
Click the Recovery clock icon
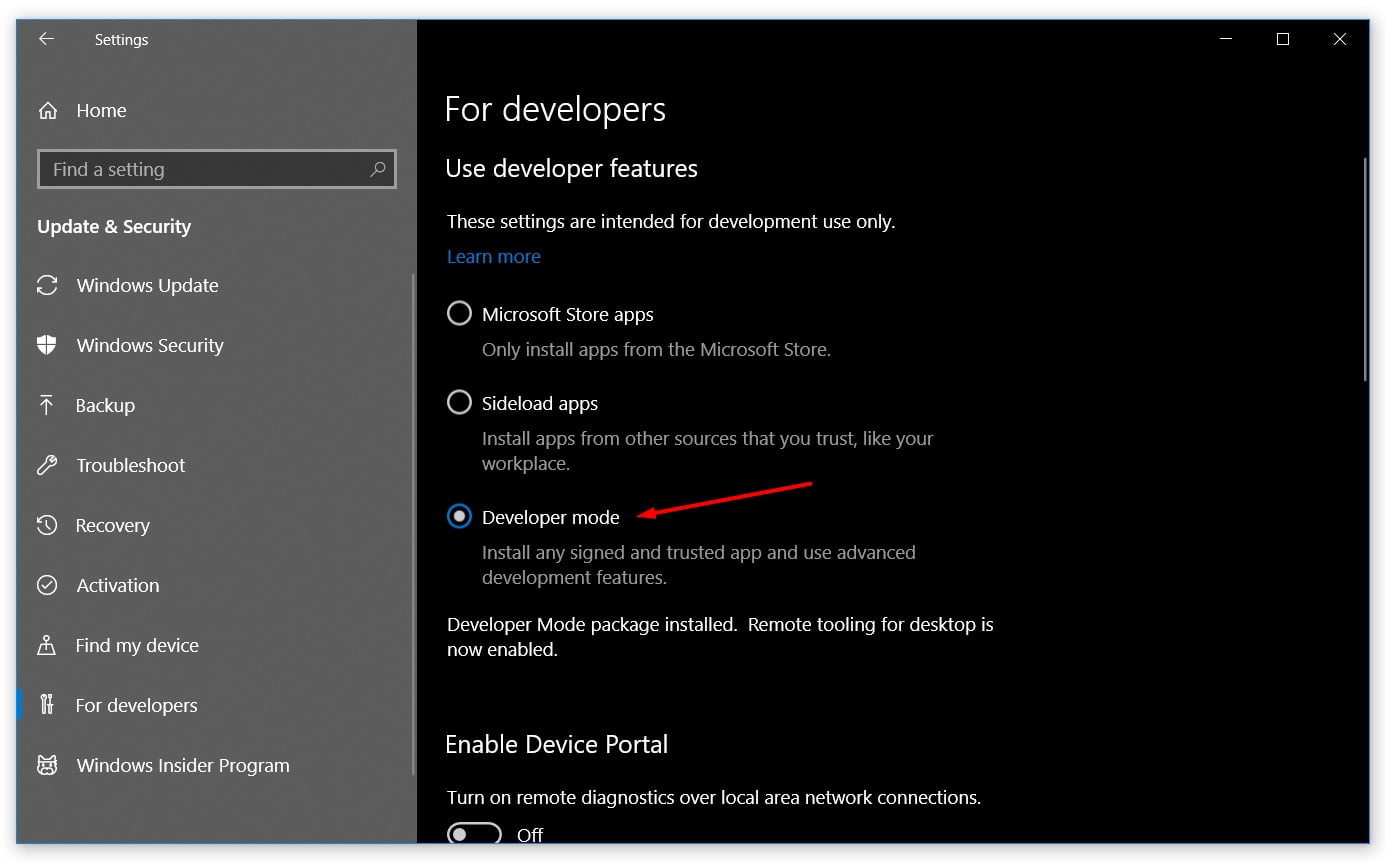pyautogui.click(x=47, y=525)
